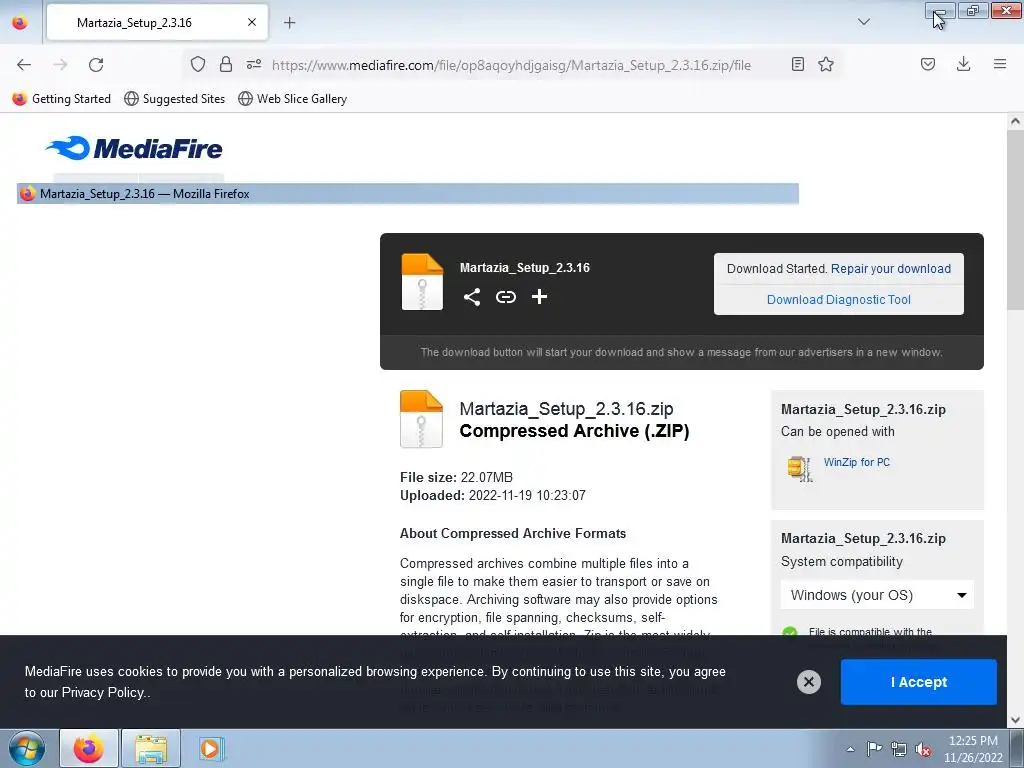
Task: Click the MediaFire logo
Action: point(135,148)
